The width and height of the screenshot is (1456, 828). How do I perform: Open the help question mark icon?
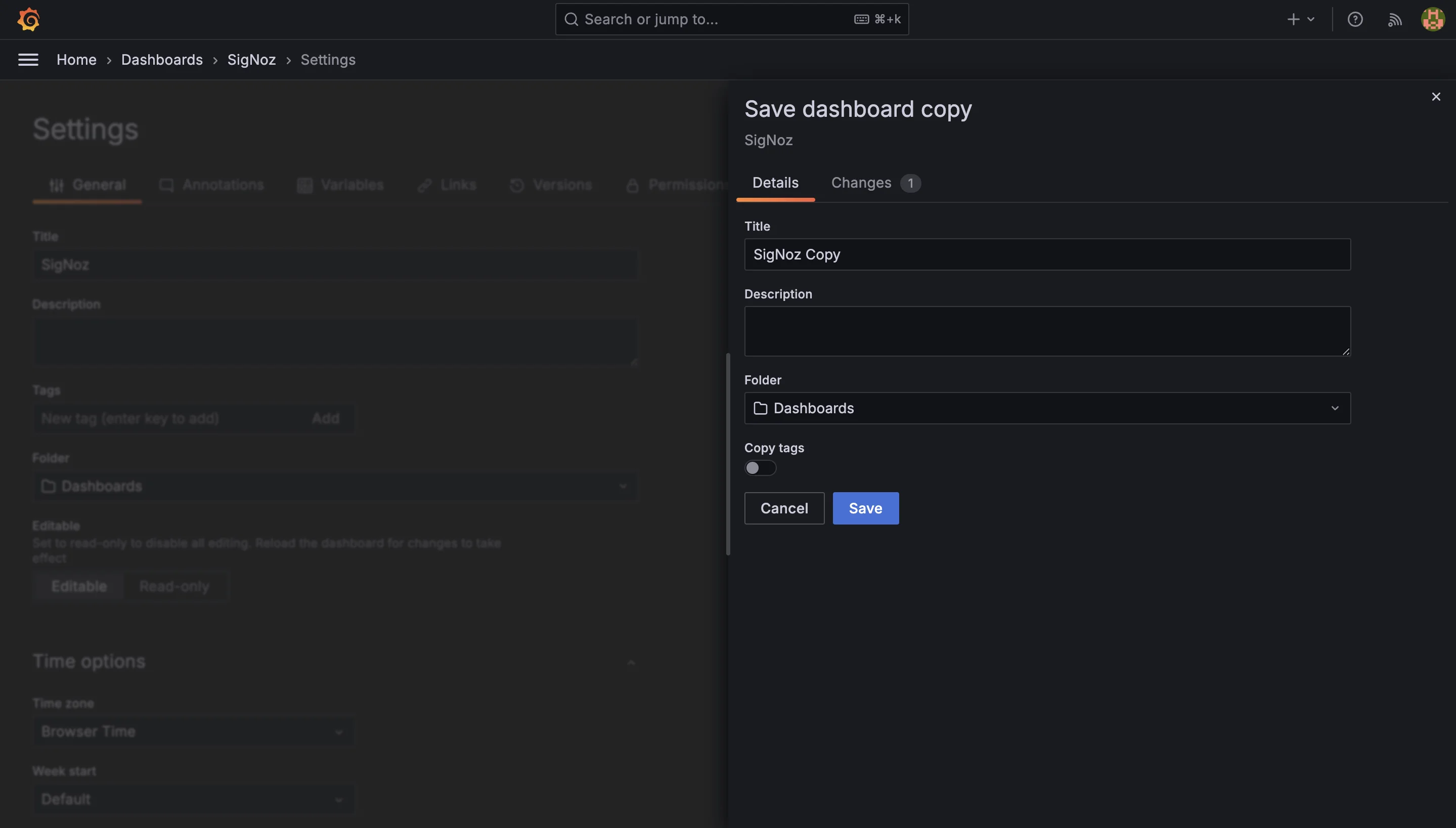click(1355, 19)
